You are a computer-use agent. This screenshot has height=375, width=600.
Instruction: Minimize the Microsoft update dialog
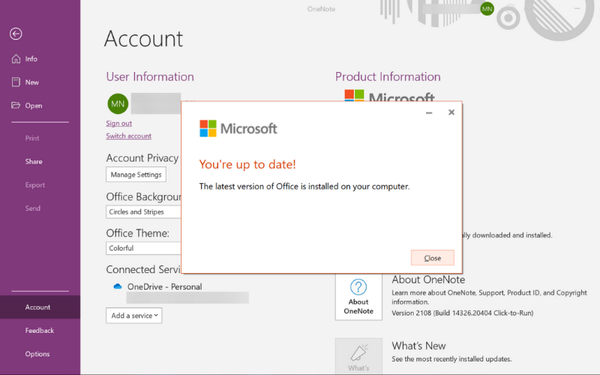click(x=429, y=112)
